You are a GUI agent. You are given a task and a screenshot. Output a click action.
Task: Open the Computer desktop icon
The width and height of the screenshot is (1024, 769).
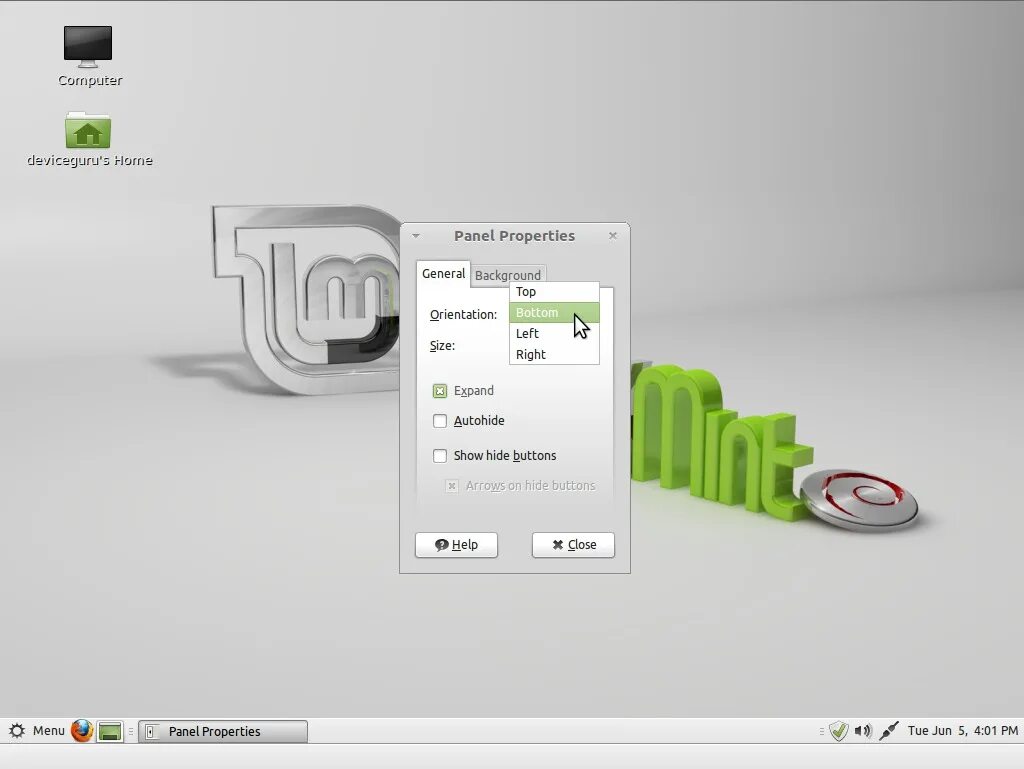[88, 47]
